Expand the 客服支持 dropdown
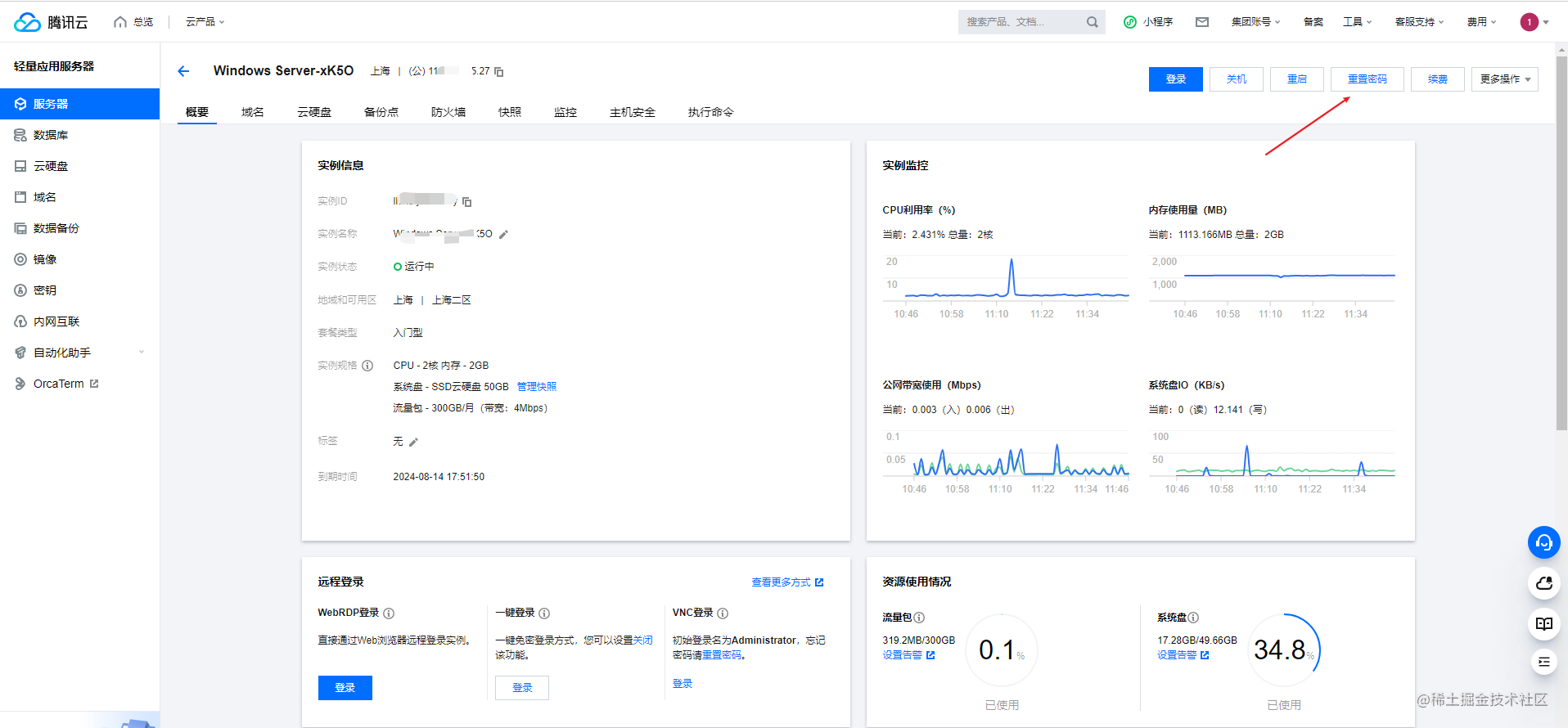The width and height of the screenshot is (1568, 728). click(x=1419, y=22)
